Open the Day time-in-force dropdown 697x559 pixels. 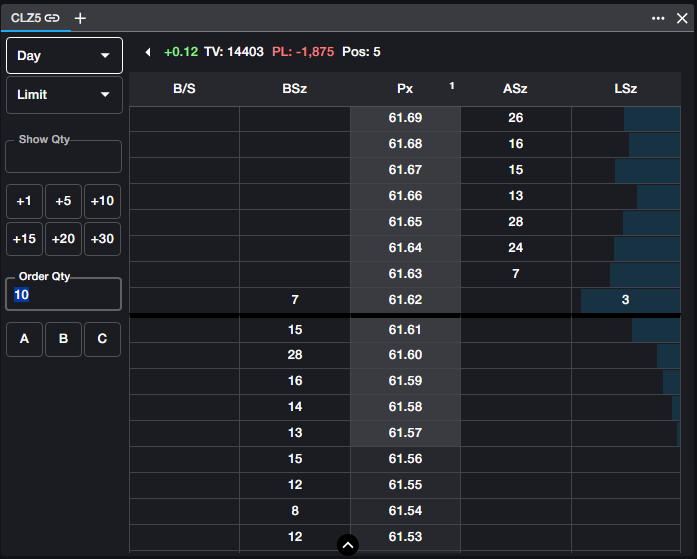click(64, 56)
